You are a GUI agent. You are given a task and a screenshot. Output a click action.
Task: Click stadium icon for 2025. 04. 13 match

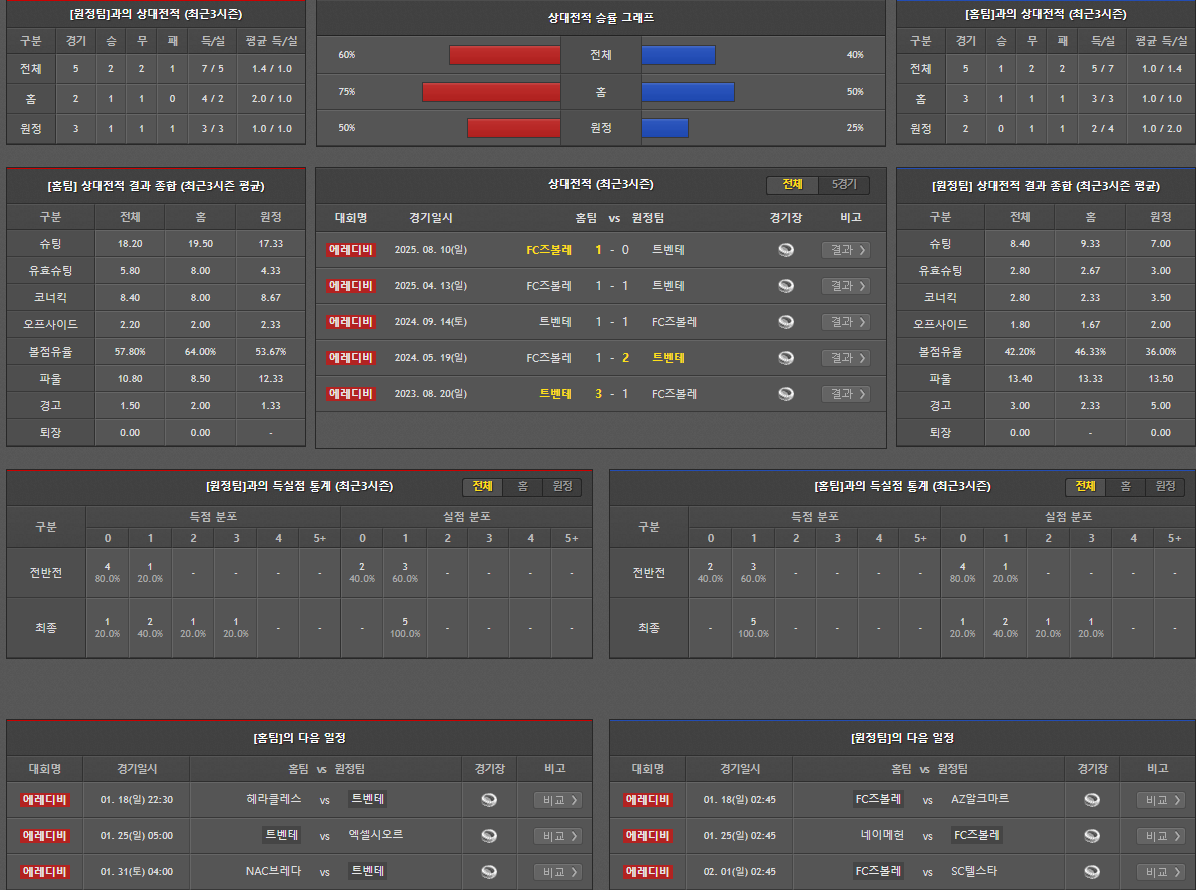click(x=786, y=286)
